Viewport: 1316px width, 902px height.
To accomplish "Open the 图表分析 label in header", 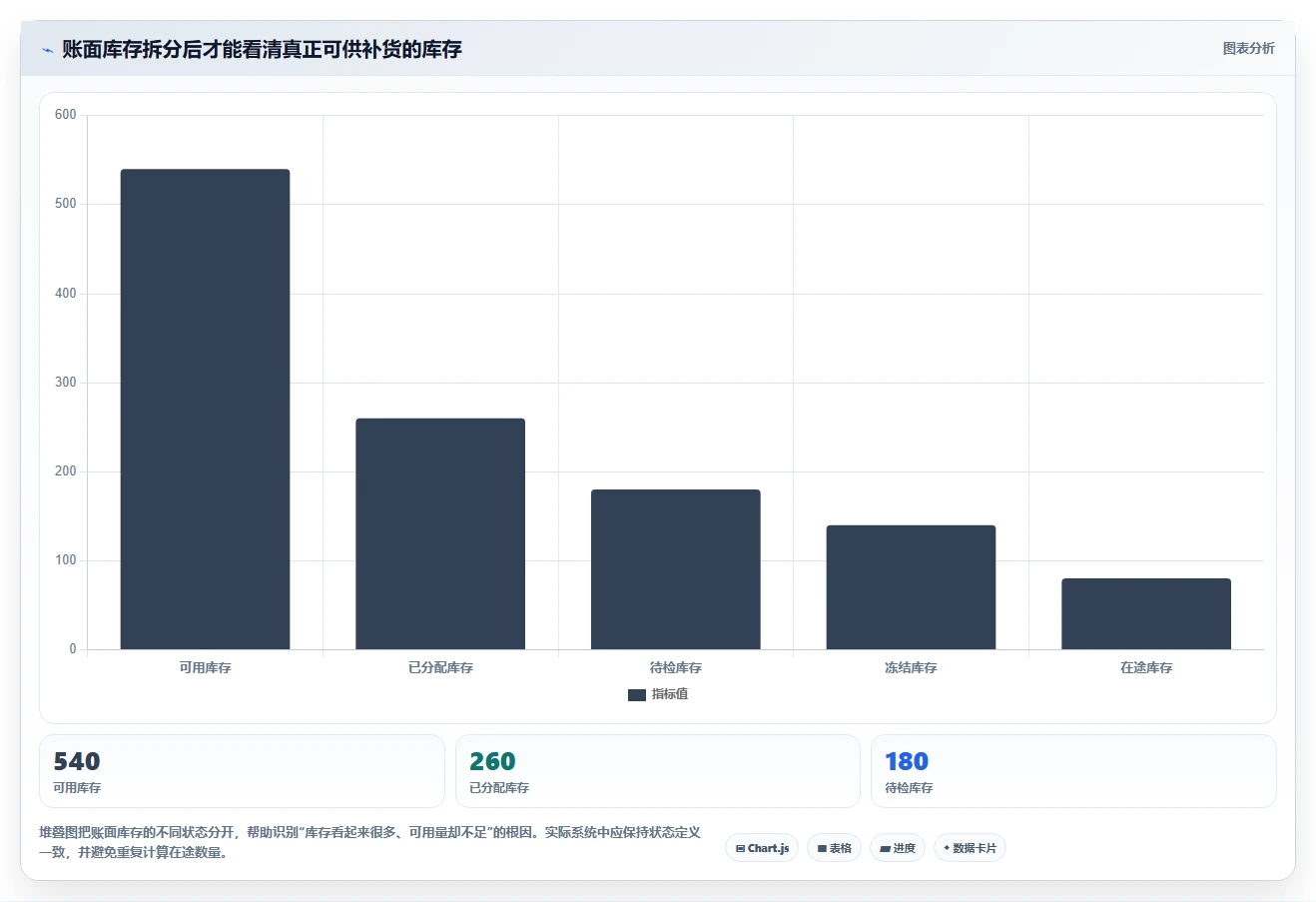I will tap(1248, 48).
